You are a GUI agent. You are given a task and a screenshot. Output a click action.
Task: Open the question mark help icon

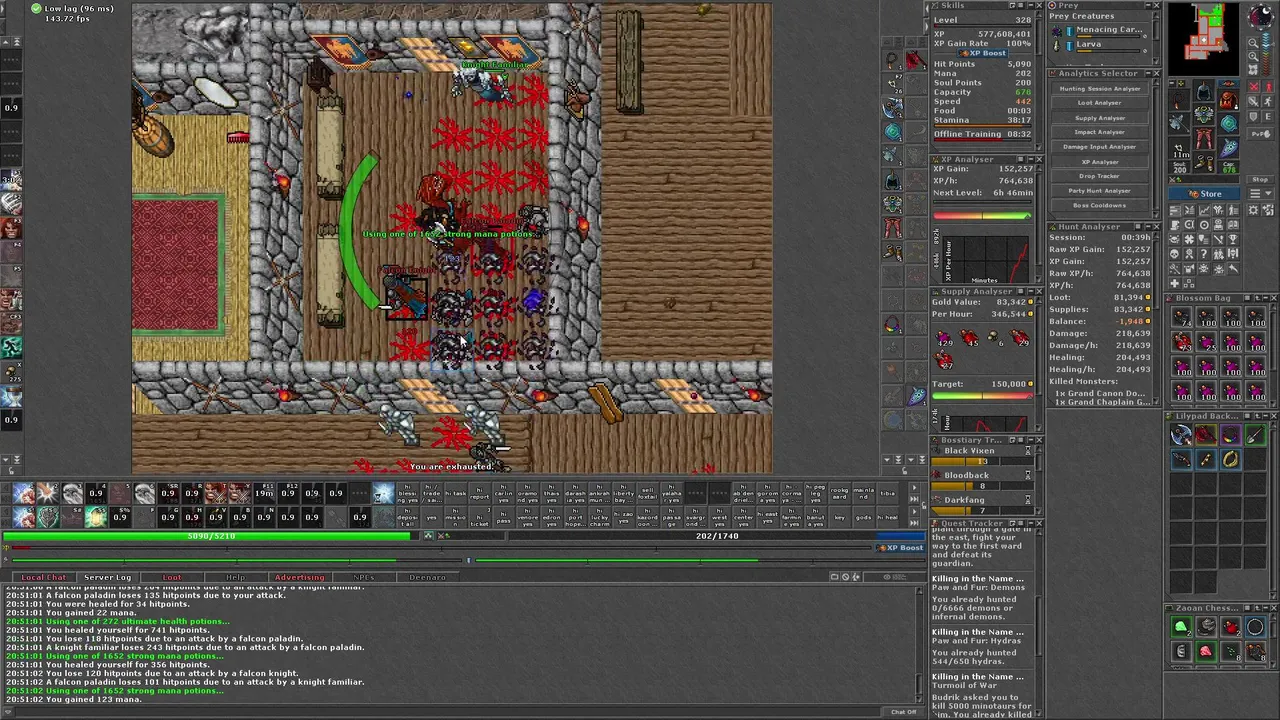tap(1203, 253)
